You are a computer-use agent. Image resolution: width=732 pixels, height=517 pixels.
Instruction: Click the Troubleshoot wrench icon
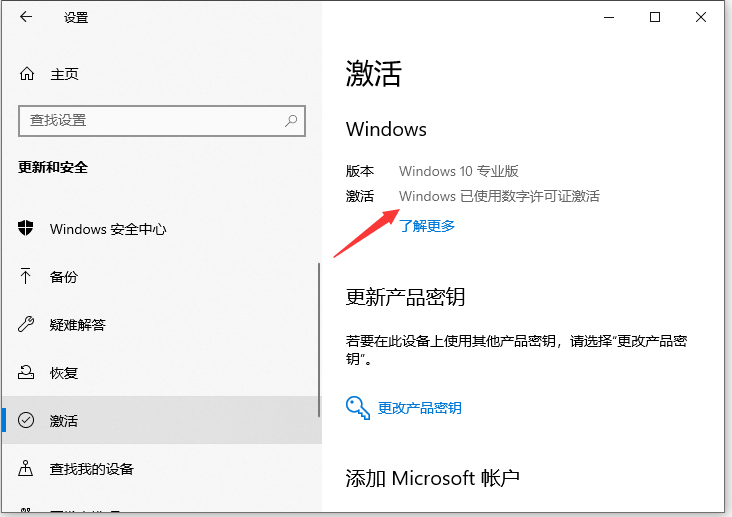(x=27, y=325)
